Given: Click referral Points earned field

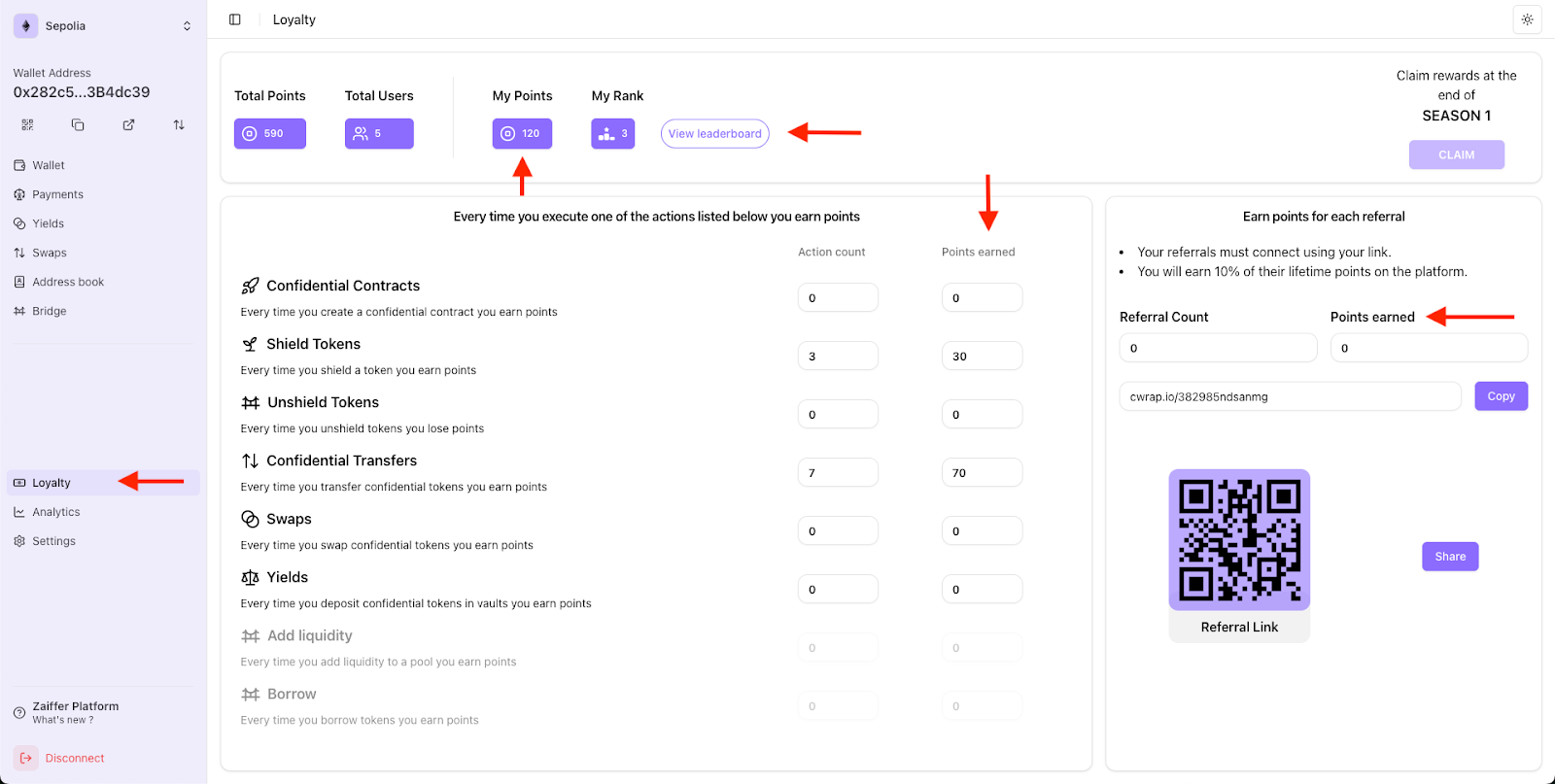Looking at the screenshot, I should pos(1429,348).
